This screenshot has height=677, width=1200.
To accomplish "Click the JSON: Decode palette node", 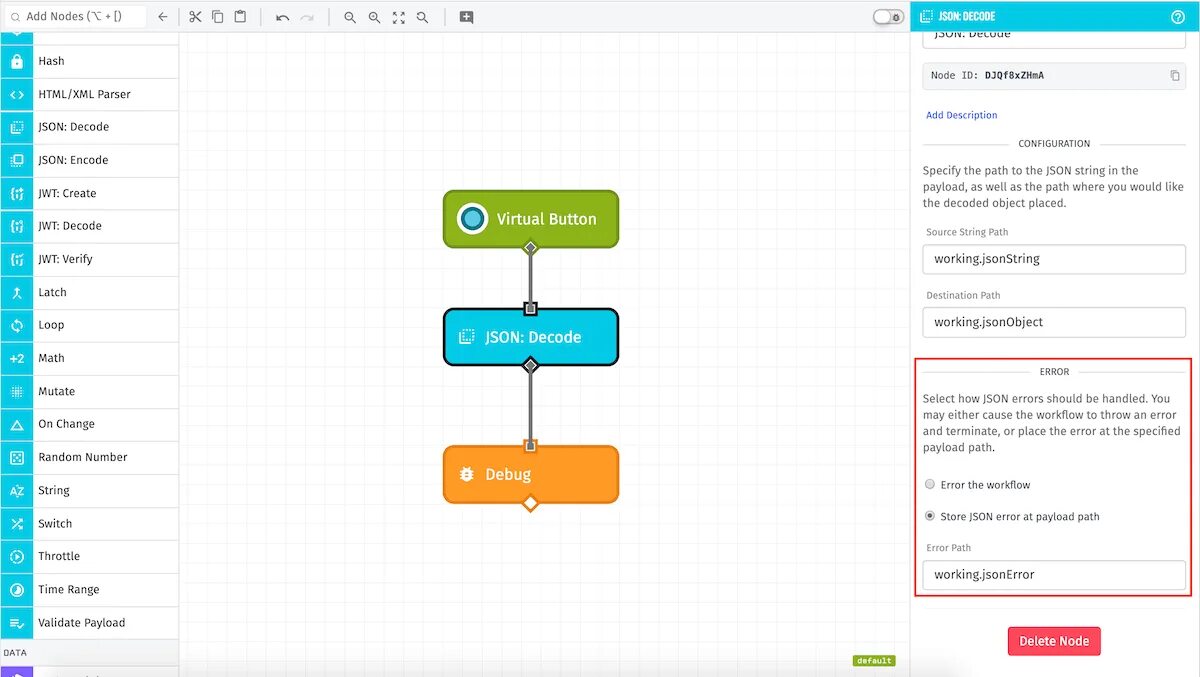I will pos(89,127).
